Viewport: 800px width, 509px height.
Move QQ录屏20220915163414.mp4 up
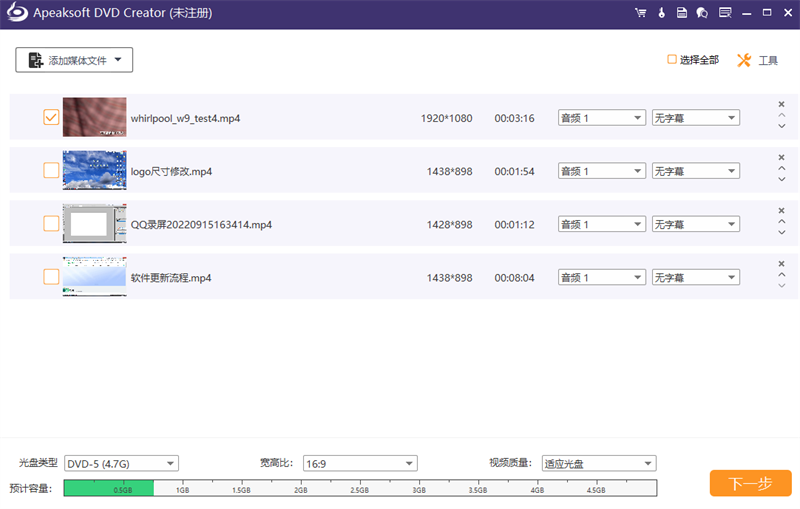tap(781, 221)
